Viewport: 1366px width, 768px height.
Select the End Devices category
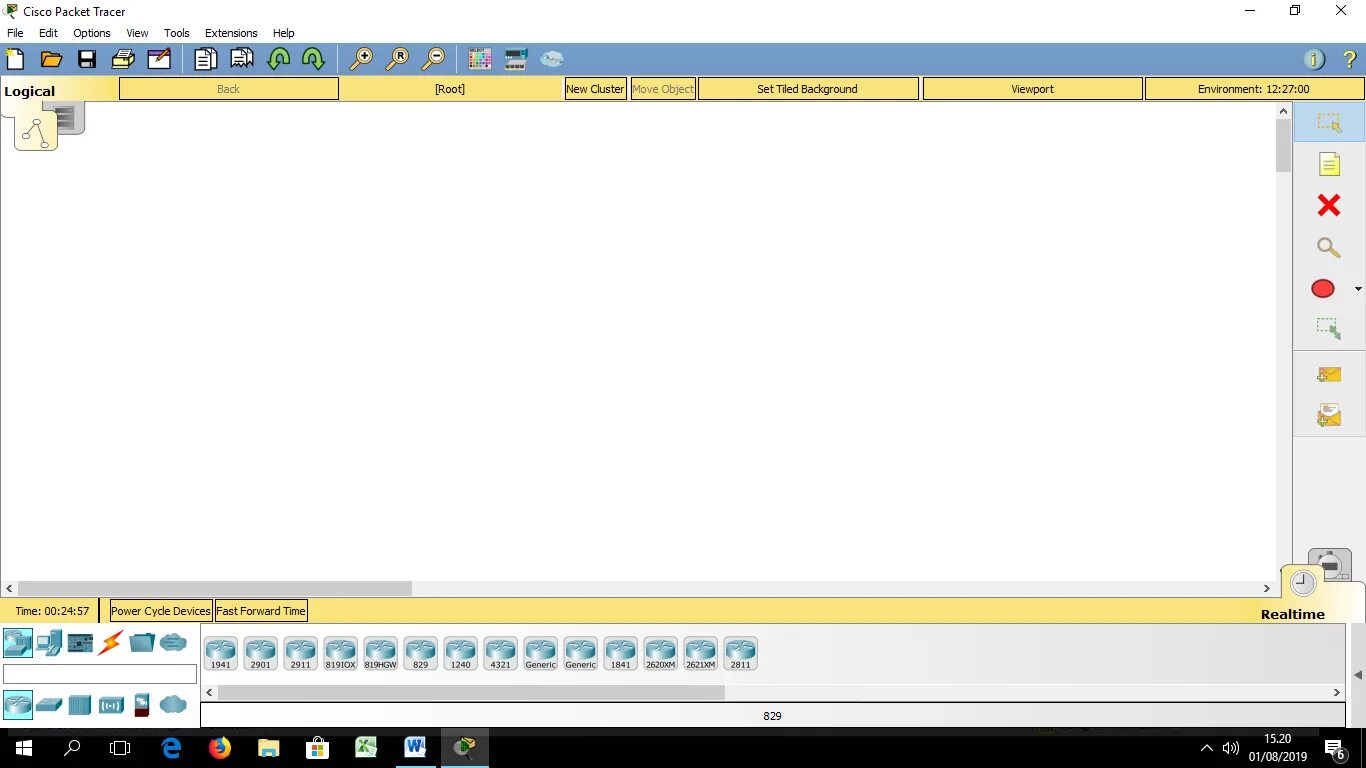click(x=49, y=642)
